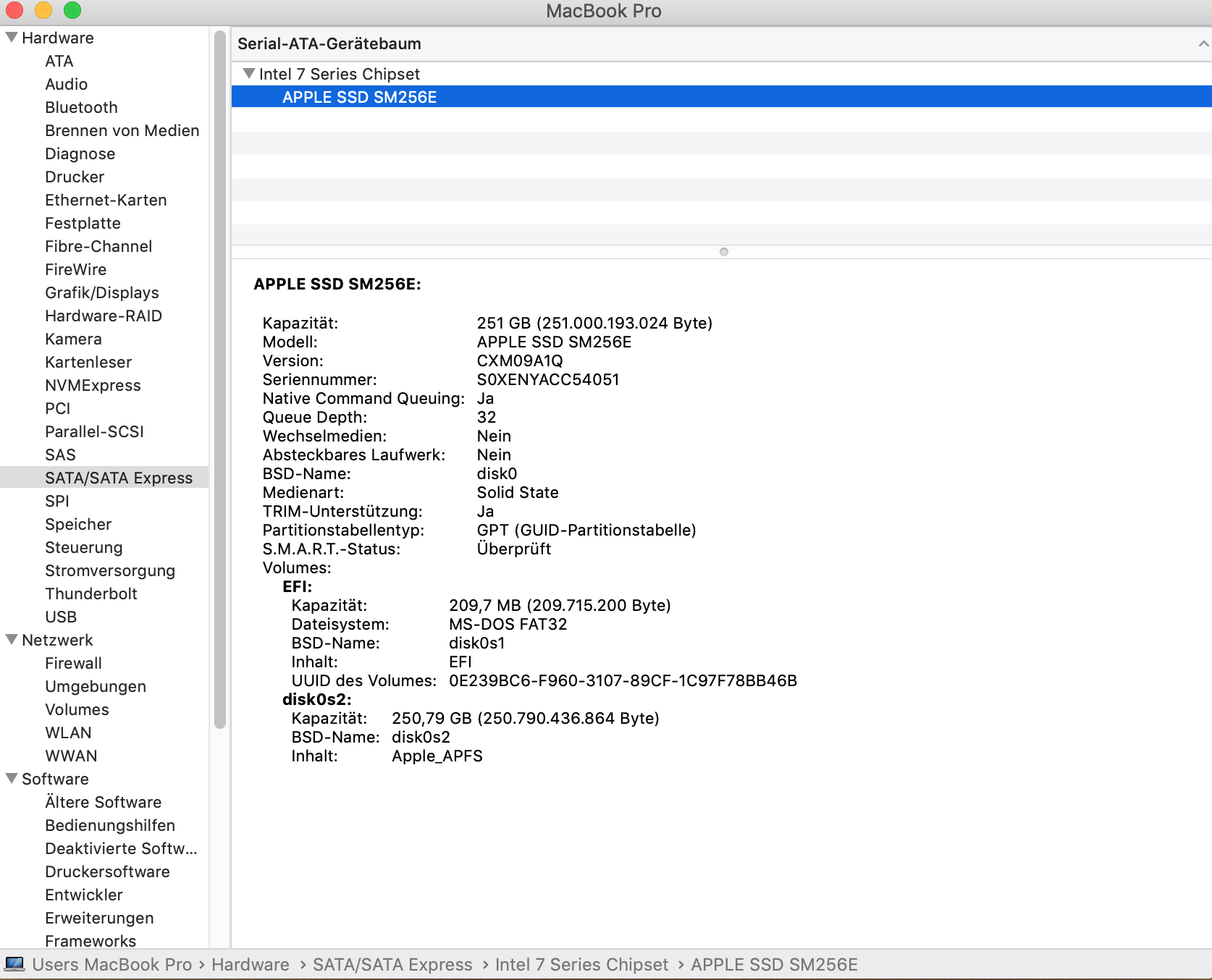This screenshot has height=980, width=1212.
Task: Go to Users MacBook Pro in path bar
Action: pyautogui.click(x=112, y=965)
